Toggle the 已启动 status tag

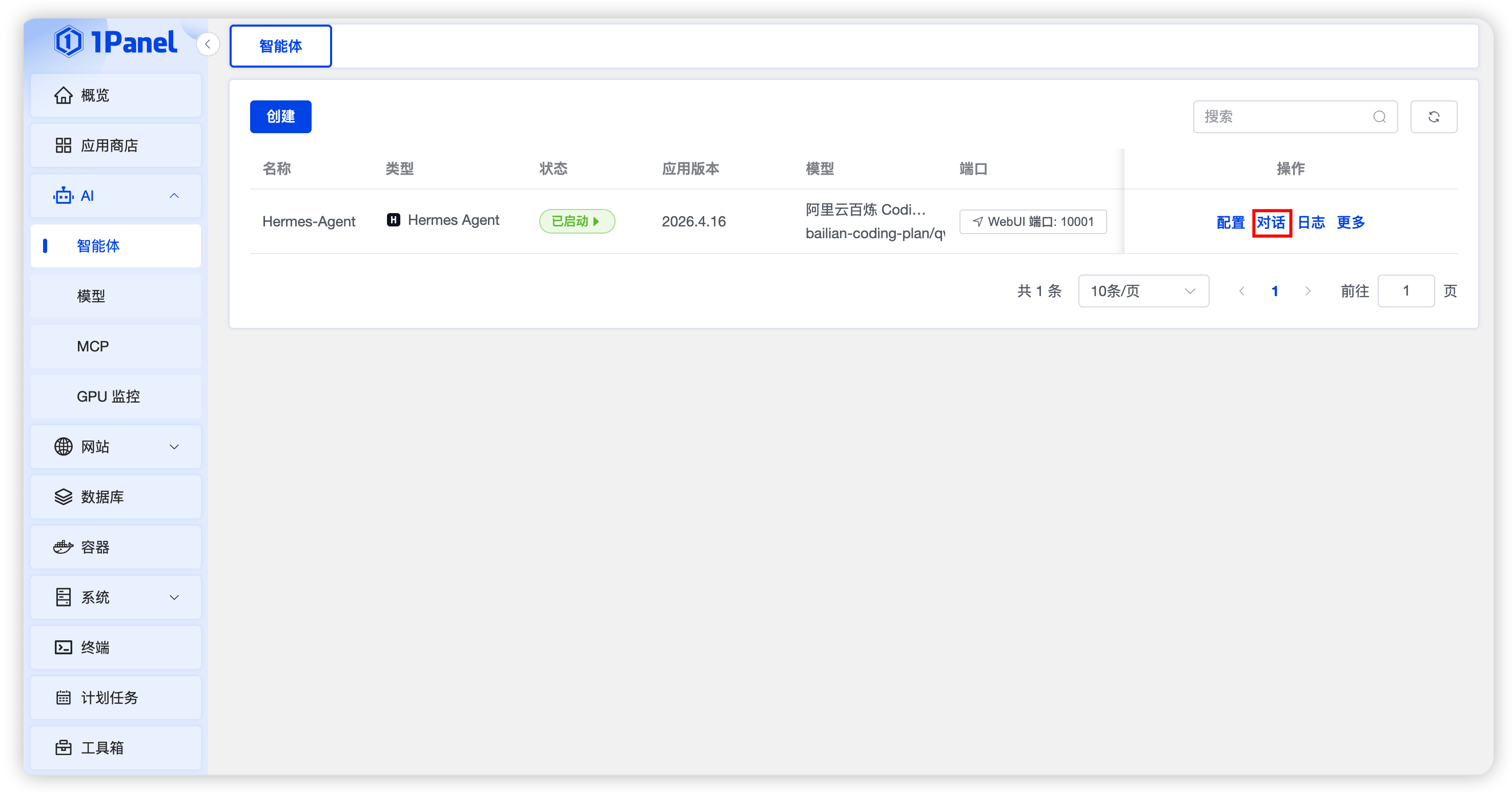pyautogui.click(x=577, y=221)
